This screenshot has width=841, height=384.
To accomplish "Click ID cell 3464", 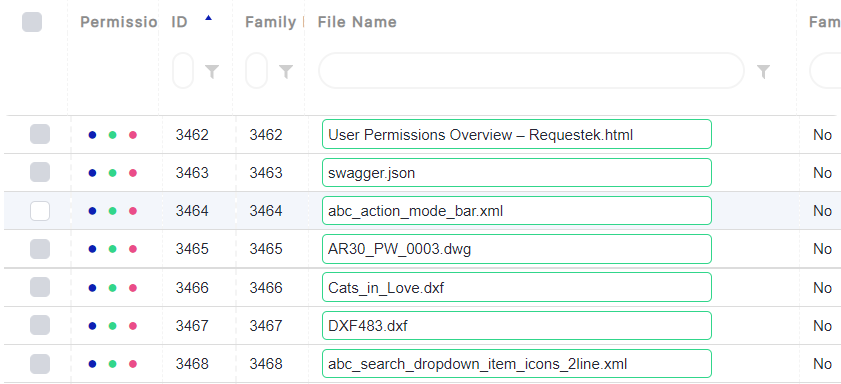I will [x=192, y=211].
